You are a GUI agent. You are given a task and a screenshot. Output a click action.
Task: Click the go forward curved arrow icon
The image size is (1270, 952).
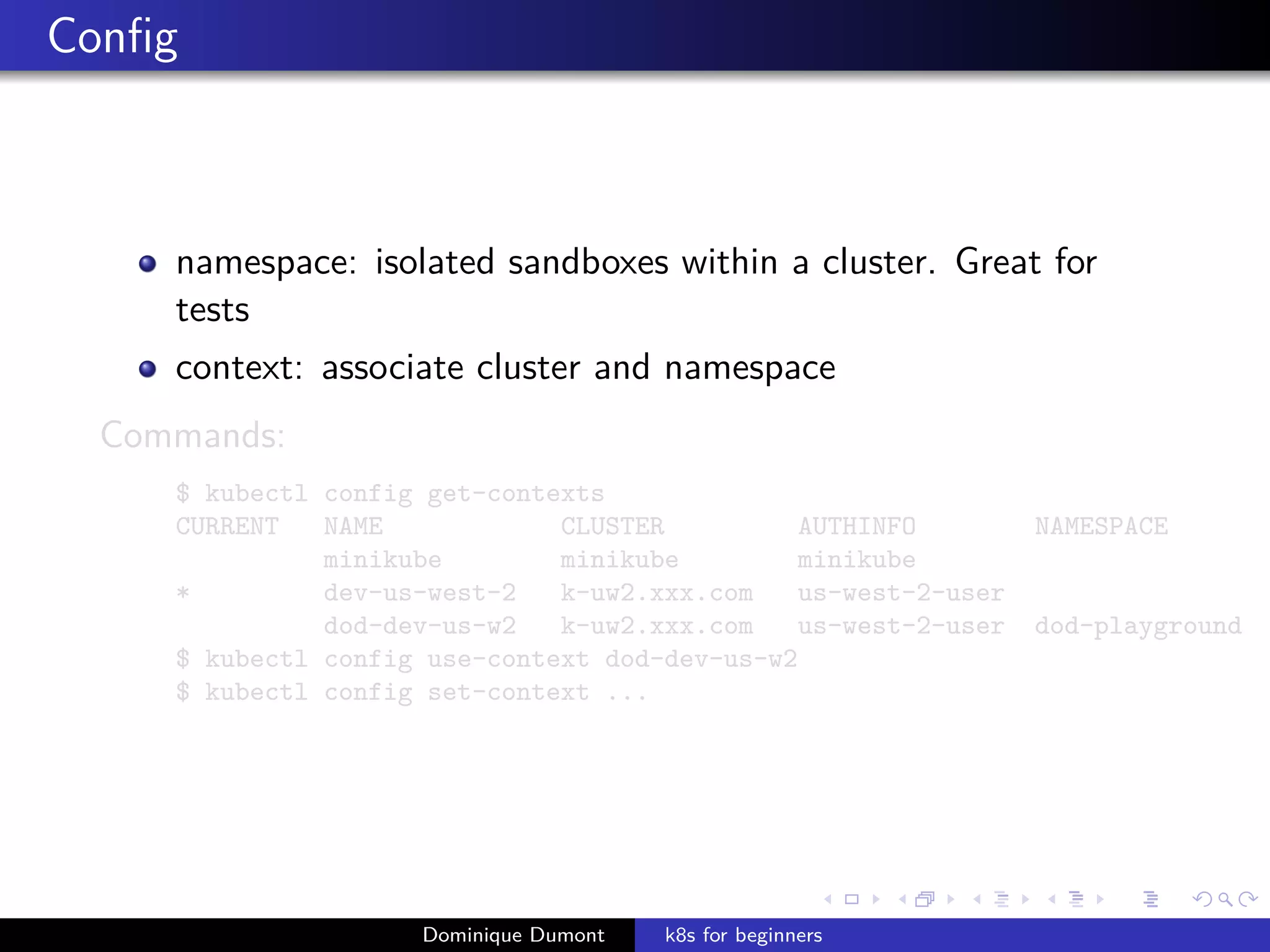point(1248,899)
